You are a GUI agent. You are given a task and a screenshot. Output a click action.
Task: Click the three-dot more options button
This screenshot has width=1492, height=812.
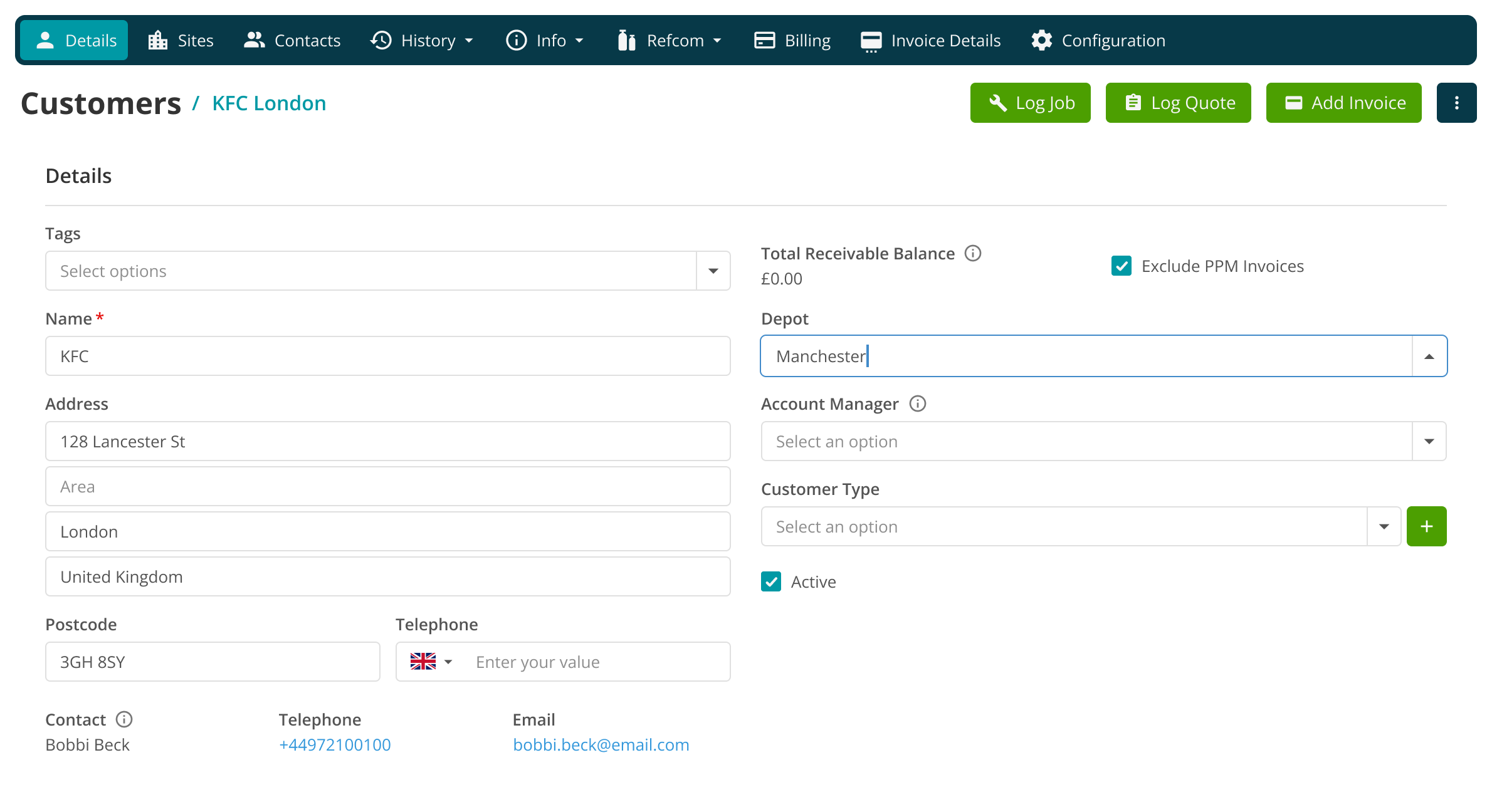(1456, 103)
